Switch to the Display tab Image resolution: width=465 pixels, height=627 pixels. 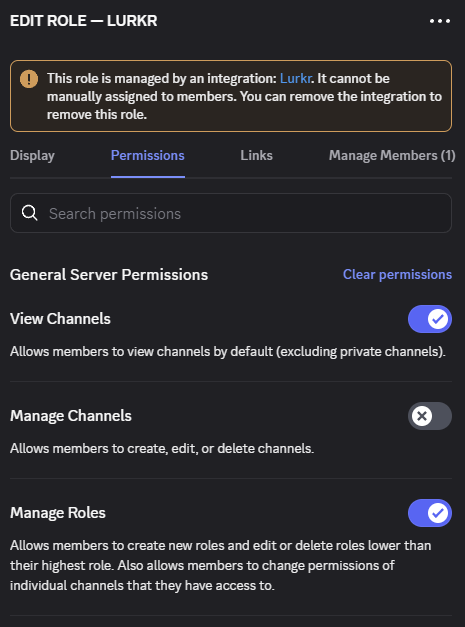[x=32, y=156]
